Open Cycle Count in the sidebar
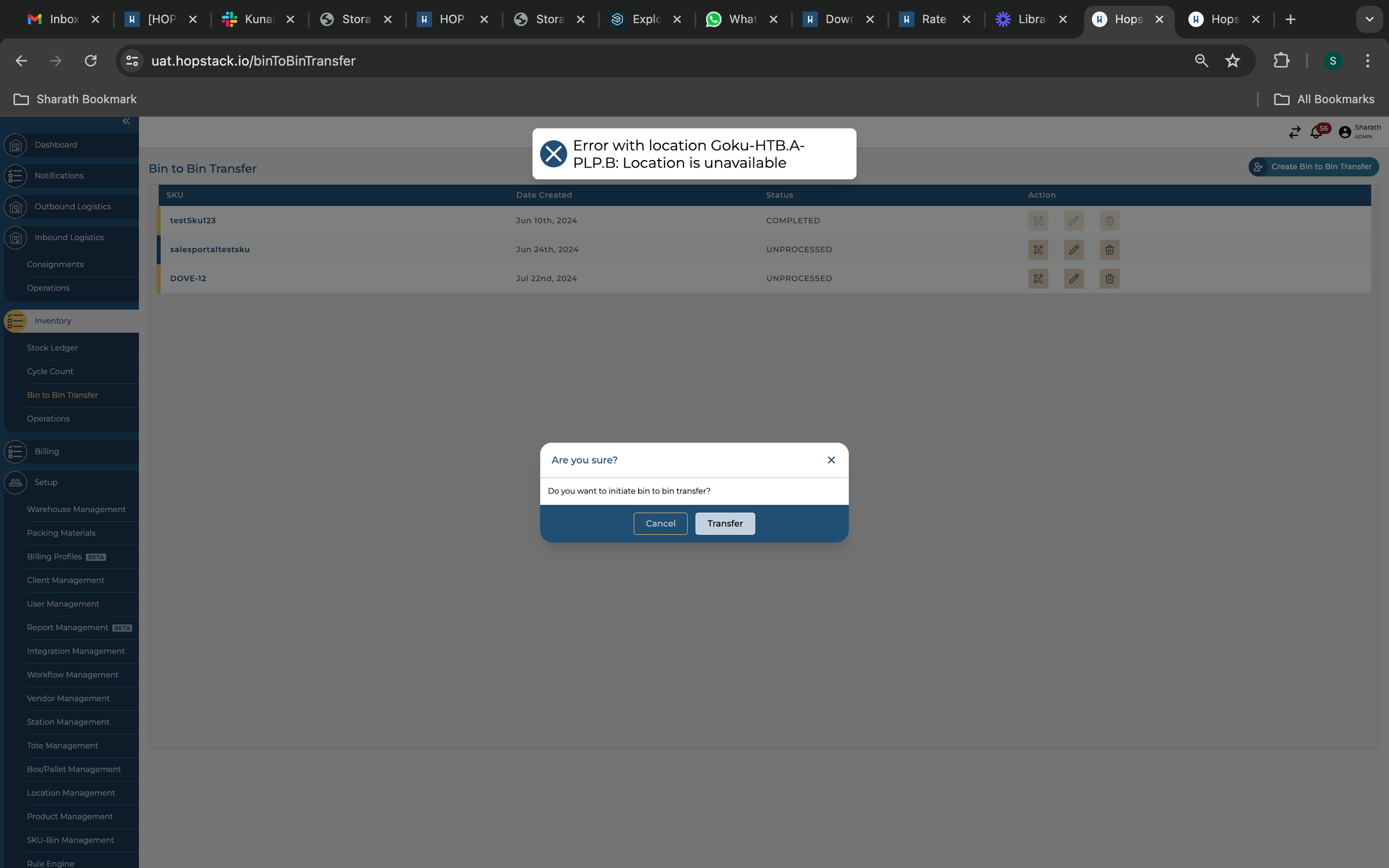This screenshot has width=1389, height=868. (50, 372)
